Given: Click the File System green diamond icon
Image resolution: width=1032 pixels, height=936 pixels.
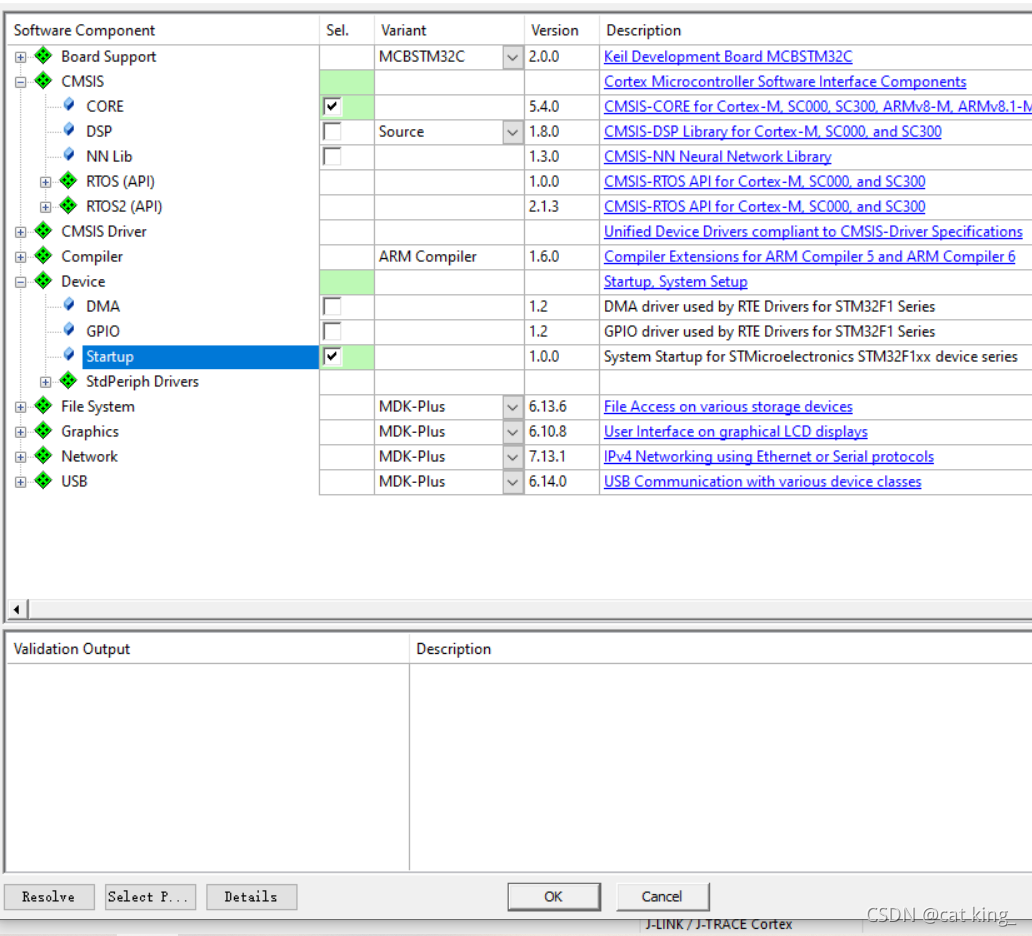Looking at the screenshot, I should (43, 406).
